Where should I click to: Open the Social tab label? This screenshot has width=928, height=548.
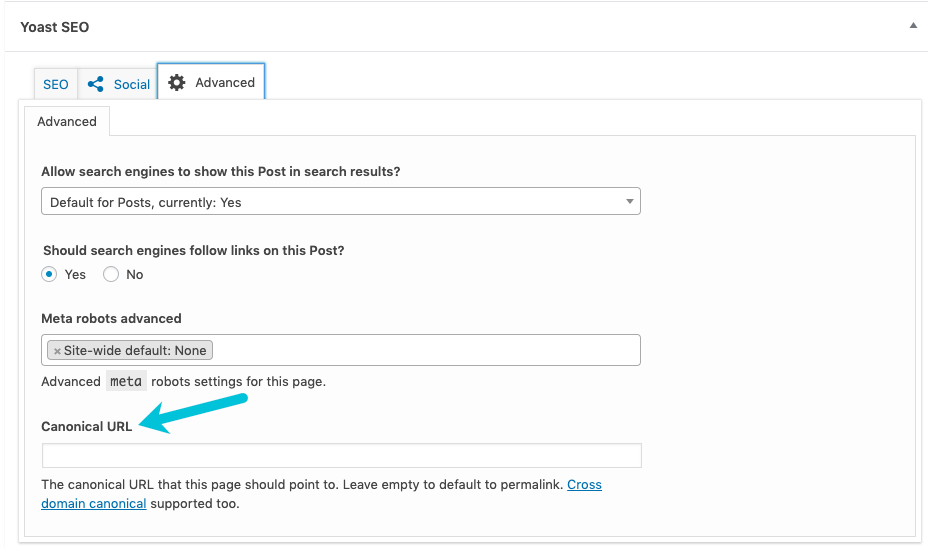pyautogui.click(x=131, y=85)
